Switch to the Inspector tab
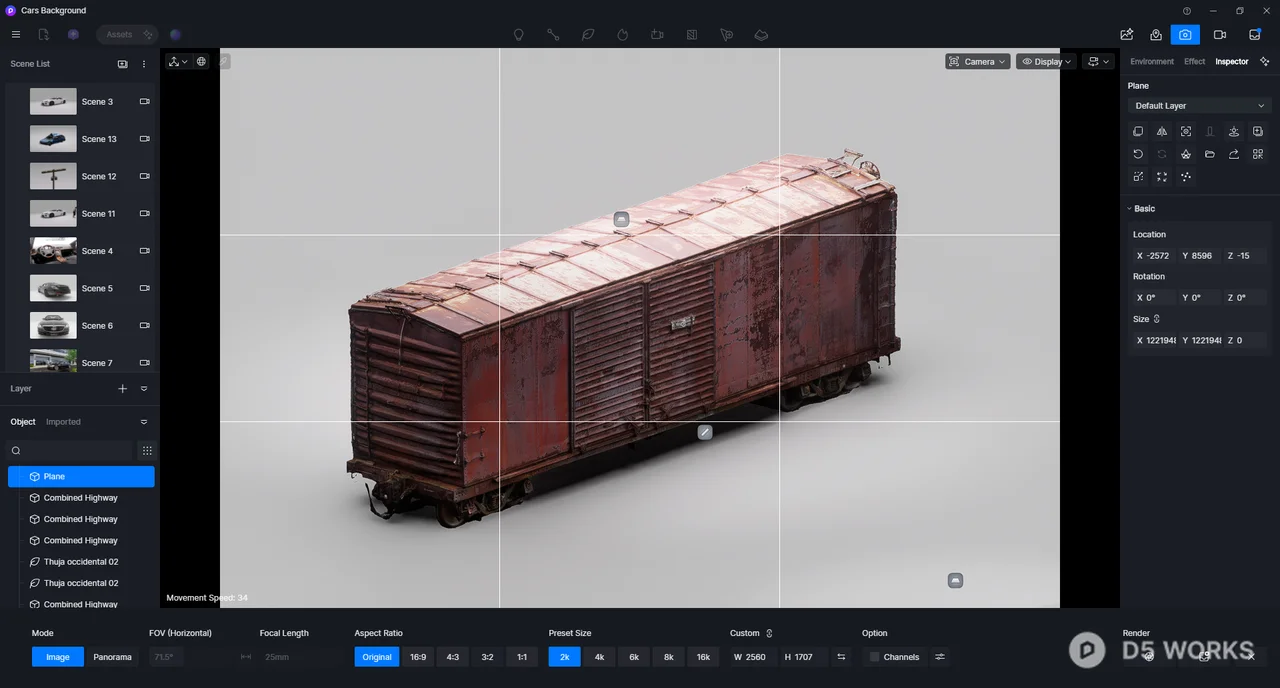Screen dimensions: 1280x688 (x=1231, y=61)
